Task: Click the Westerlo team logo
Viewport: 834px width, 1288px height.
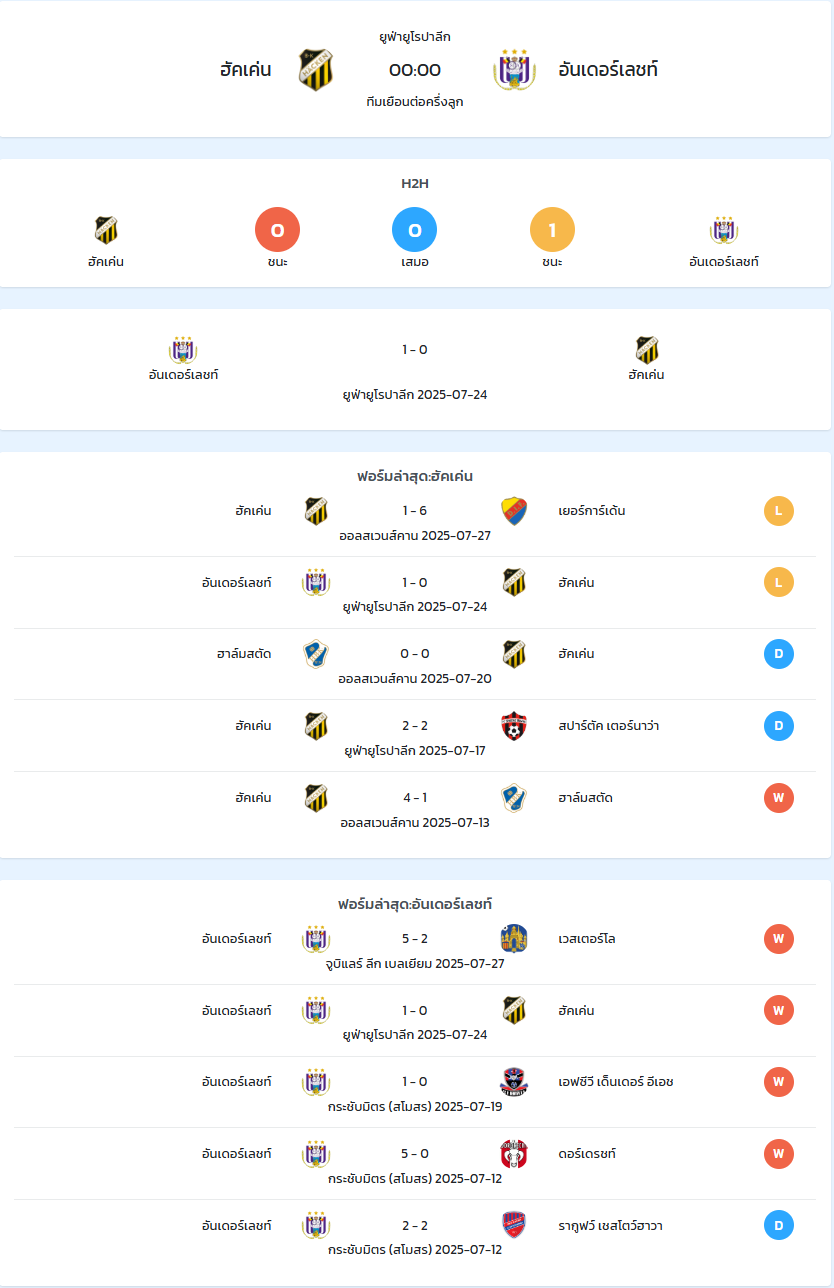Action: tap(514, 939)
